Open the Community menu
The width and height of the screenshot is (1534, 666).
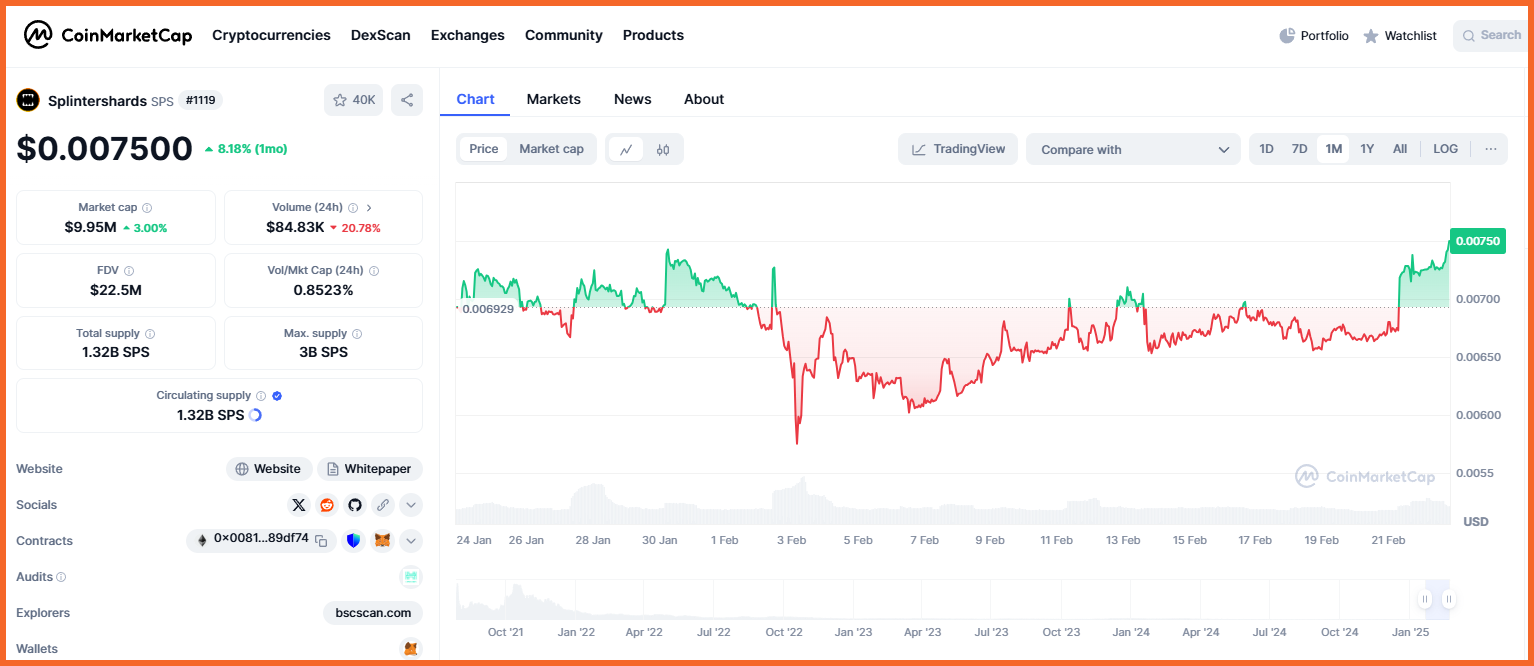pos(564,35)
